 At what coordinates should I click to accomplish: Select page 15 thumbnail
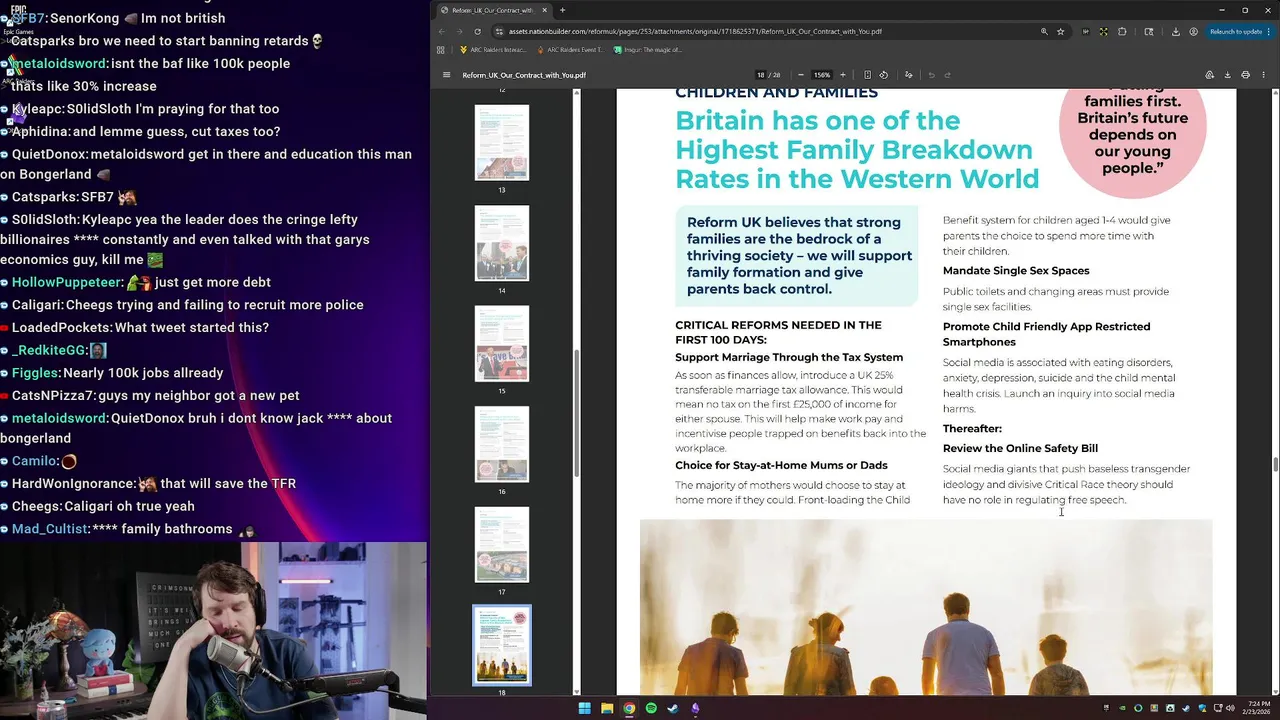pyautogui.click(x=502, y=344)
